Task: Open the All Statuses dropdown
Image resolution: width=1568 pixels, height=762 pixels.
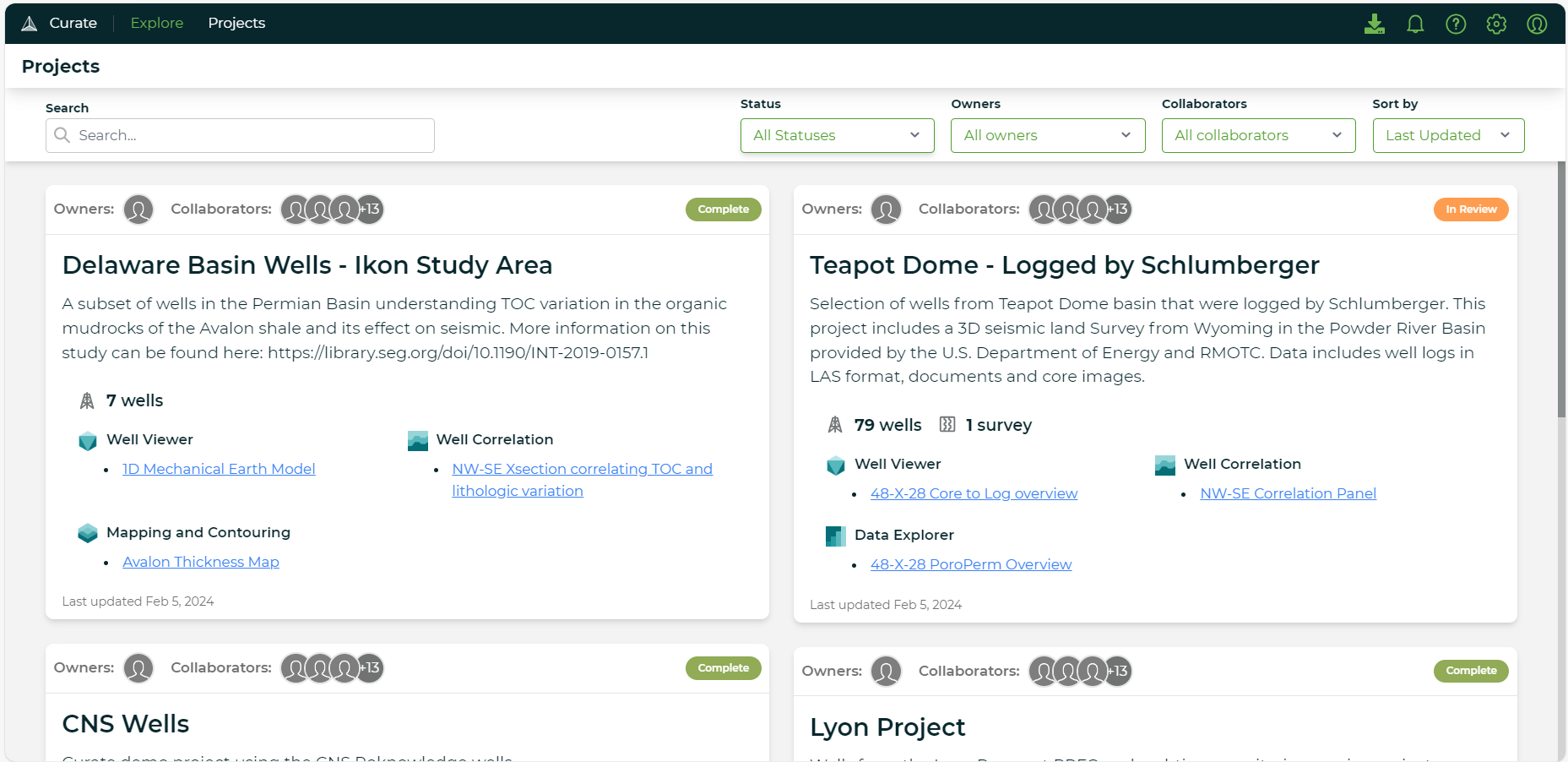Action: coord(837,135)
